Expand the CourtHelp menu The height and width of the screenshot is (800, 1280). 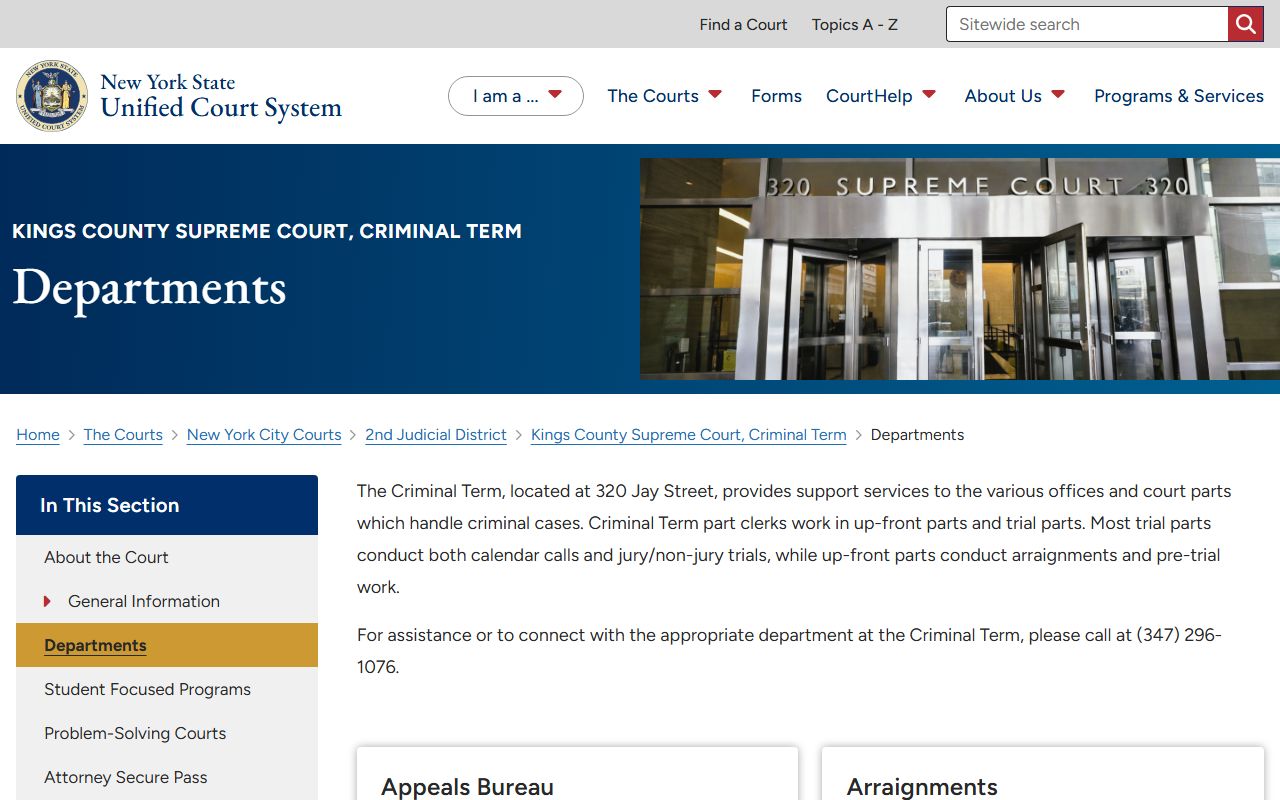coord(880,96)
